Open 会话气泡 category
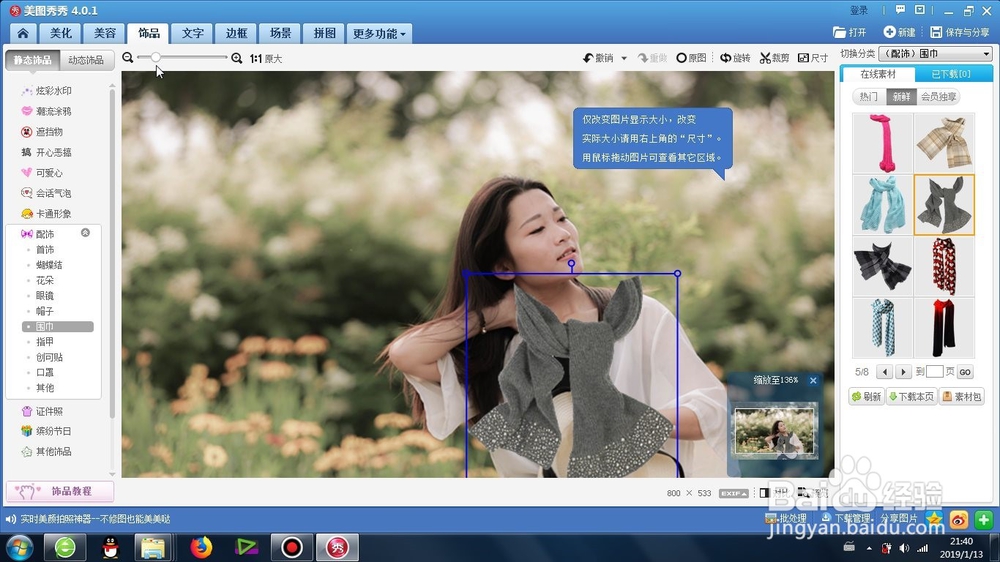Viewport: 1000px width, 562px height. tap(47, 193)
